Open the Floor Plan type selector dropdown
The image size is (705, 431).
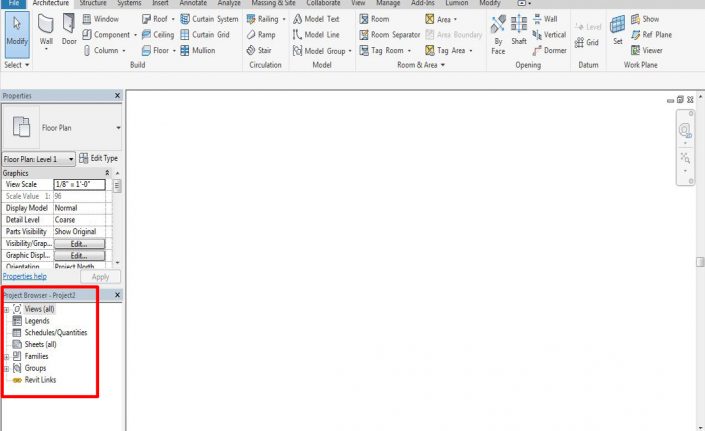point(118,128)
